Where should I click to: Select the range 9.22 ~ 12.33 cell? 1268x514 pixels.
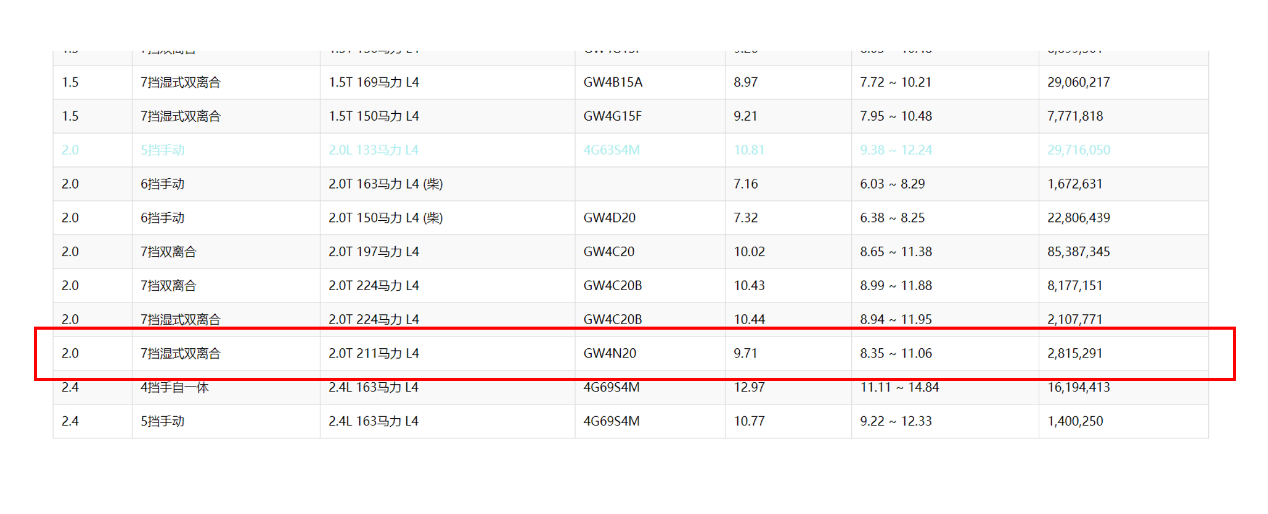[x=896, y=421]
